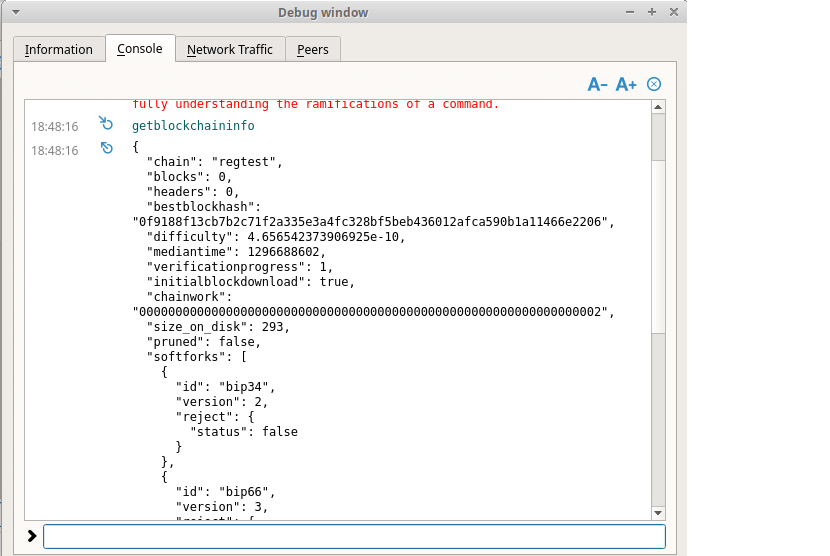
Task: Click the prompt arrow beside input field
Action: (32, 536)
